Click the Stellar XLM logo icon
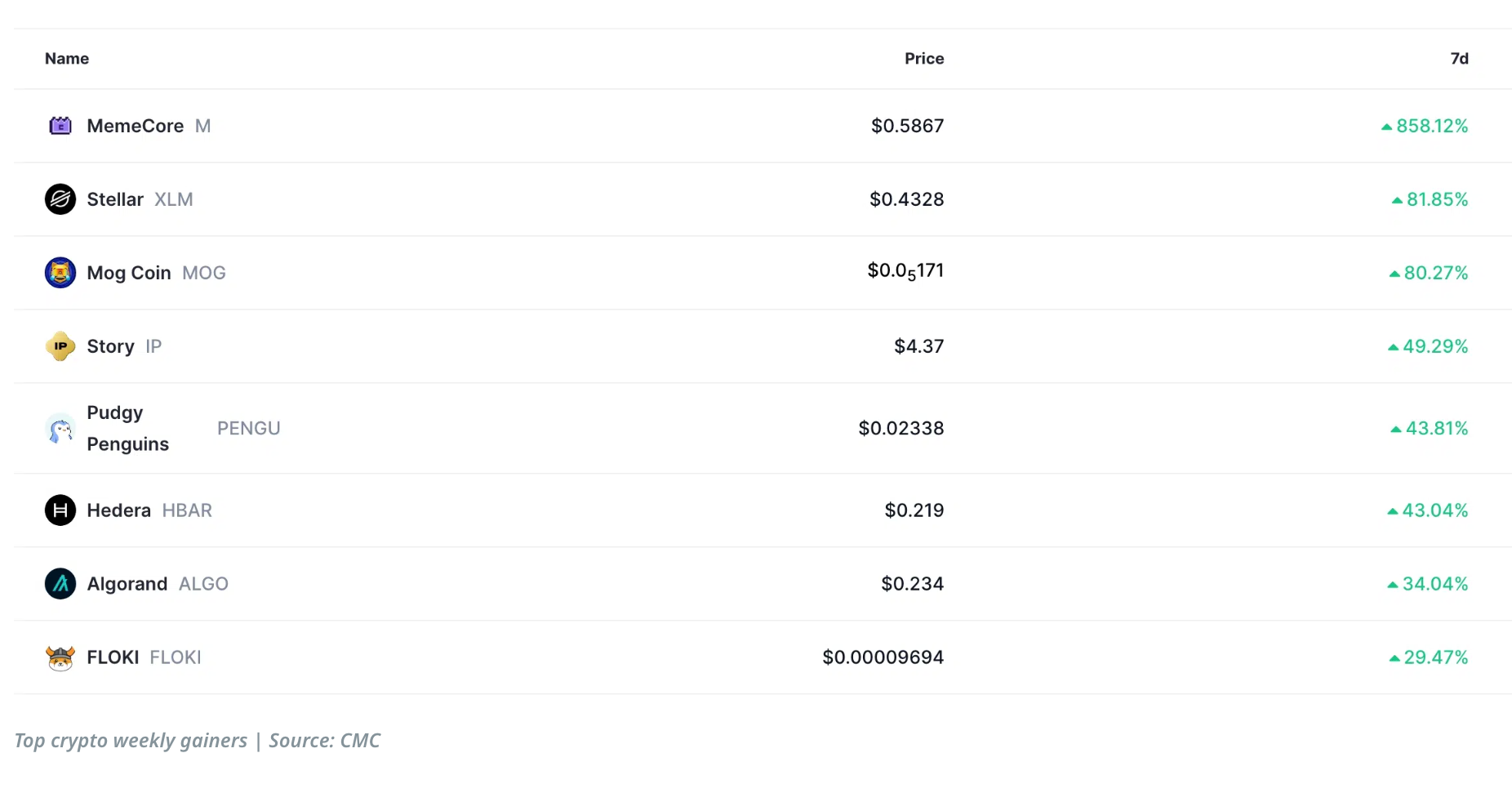Viewport: 1512px width, 802px height. point(60,199)
